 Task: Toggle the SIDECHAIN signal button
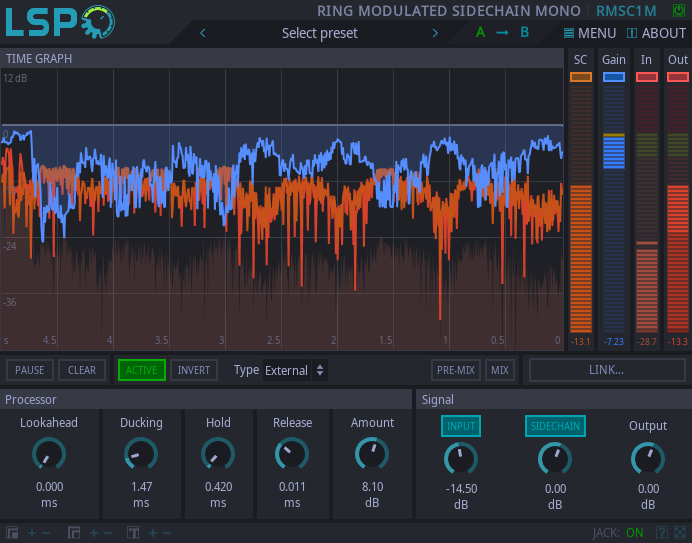pyautogui.click(x=555, y=426)
